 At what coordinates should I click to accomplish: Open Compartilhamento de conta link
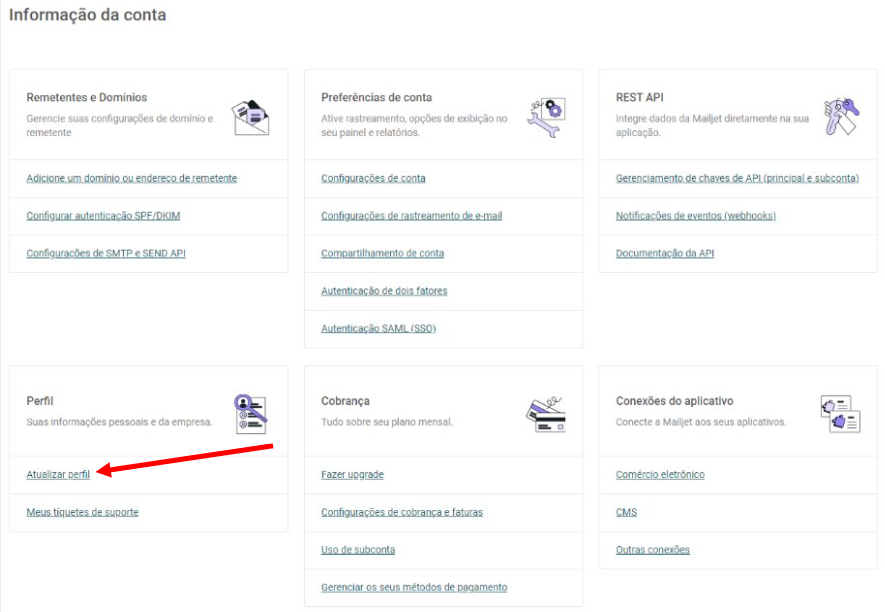point(383,253)
